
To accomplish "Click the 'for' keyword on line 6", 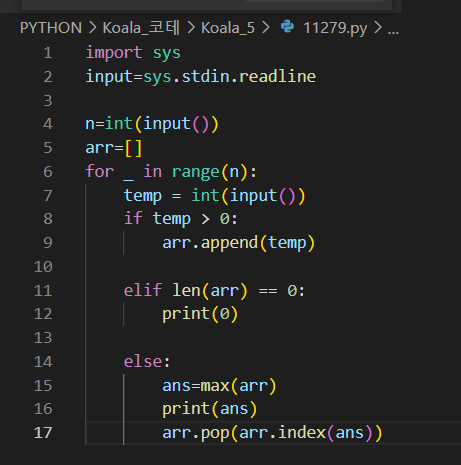I will 100,171.
